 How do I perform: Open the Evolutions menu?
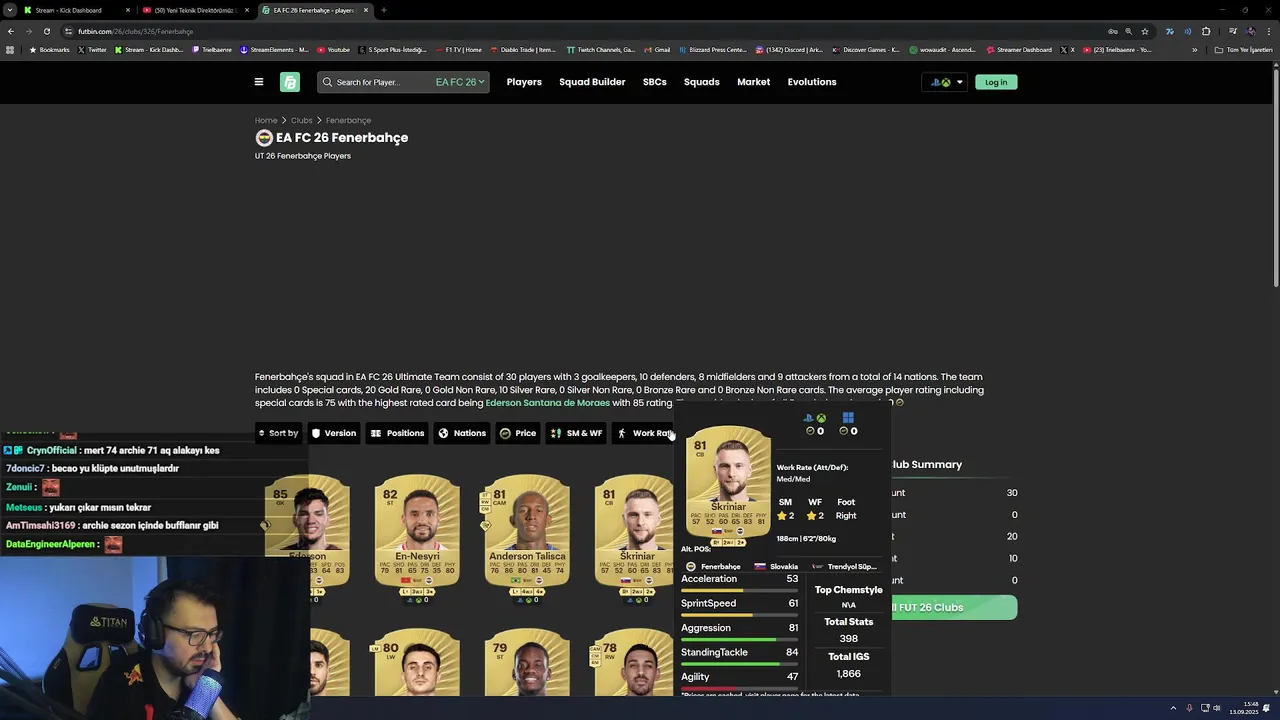(812, 82)
